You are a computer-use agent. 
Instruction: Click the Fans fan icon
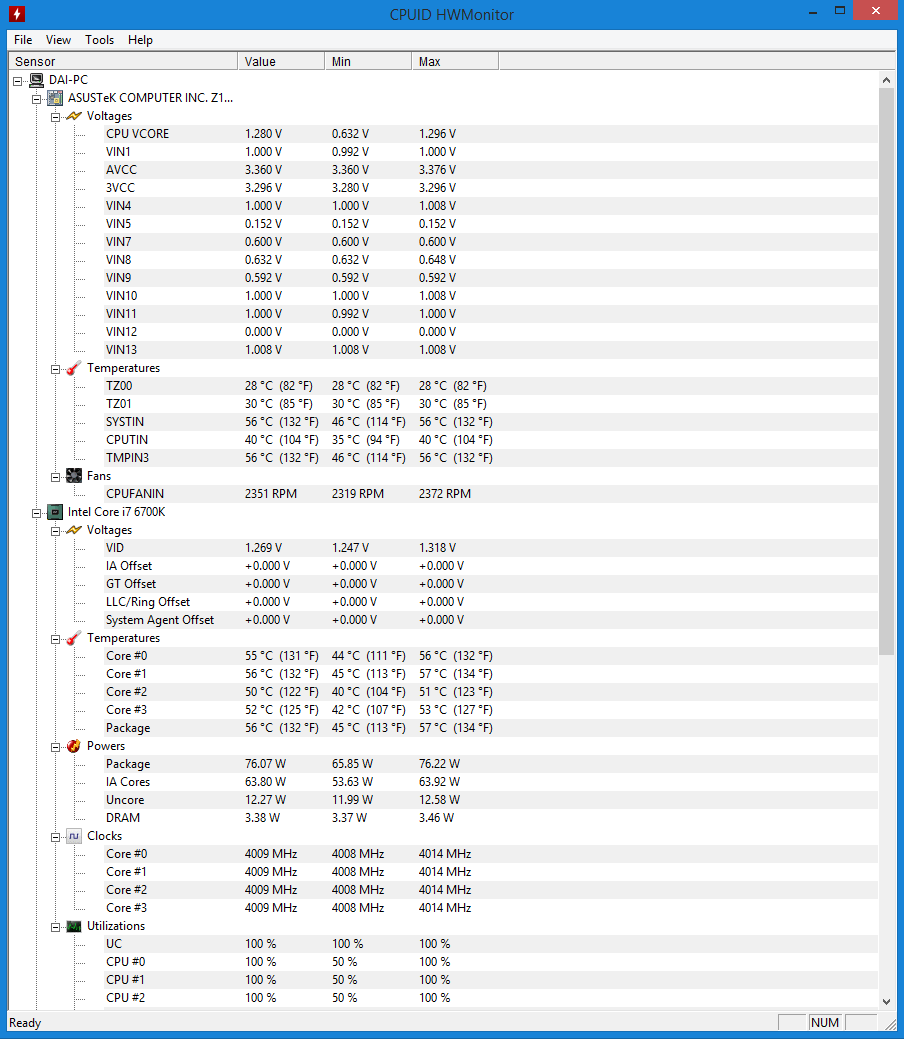(74, 476)
